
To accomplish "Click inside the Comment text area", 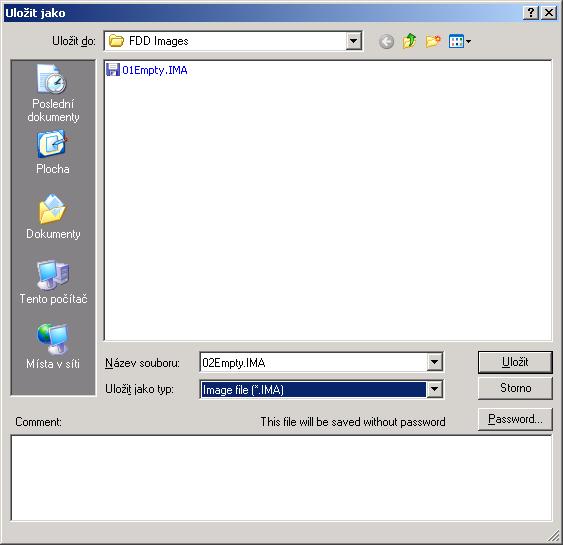I will coord(281,478).
